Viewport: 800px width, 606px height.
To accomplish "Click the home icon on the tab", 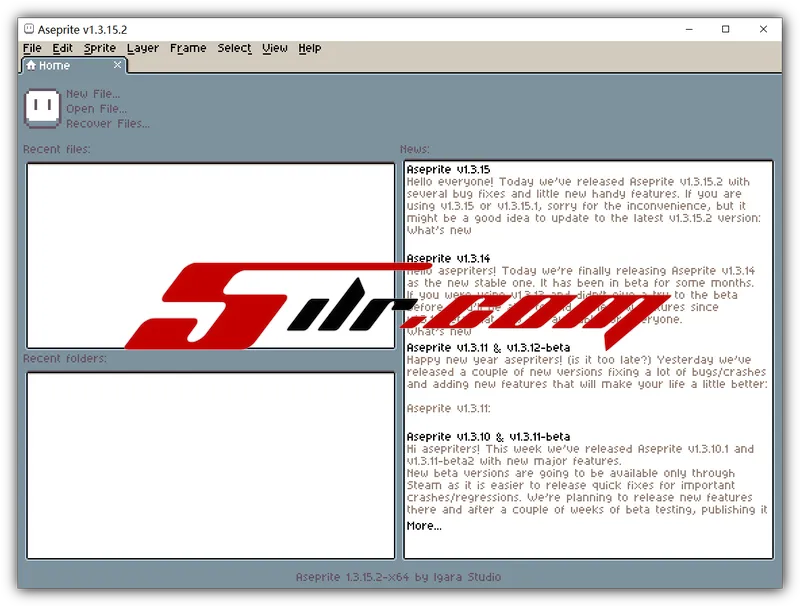I will [31, 65].
